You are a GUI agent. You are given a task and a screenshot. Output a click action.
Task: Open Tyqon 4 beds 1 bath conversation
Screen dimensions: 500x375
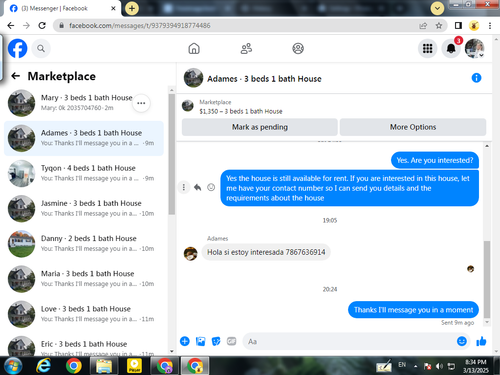pyautogui.click(x=83, y=173)
